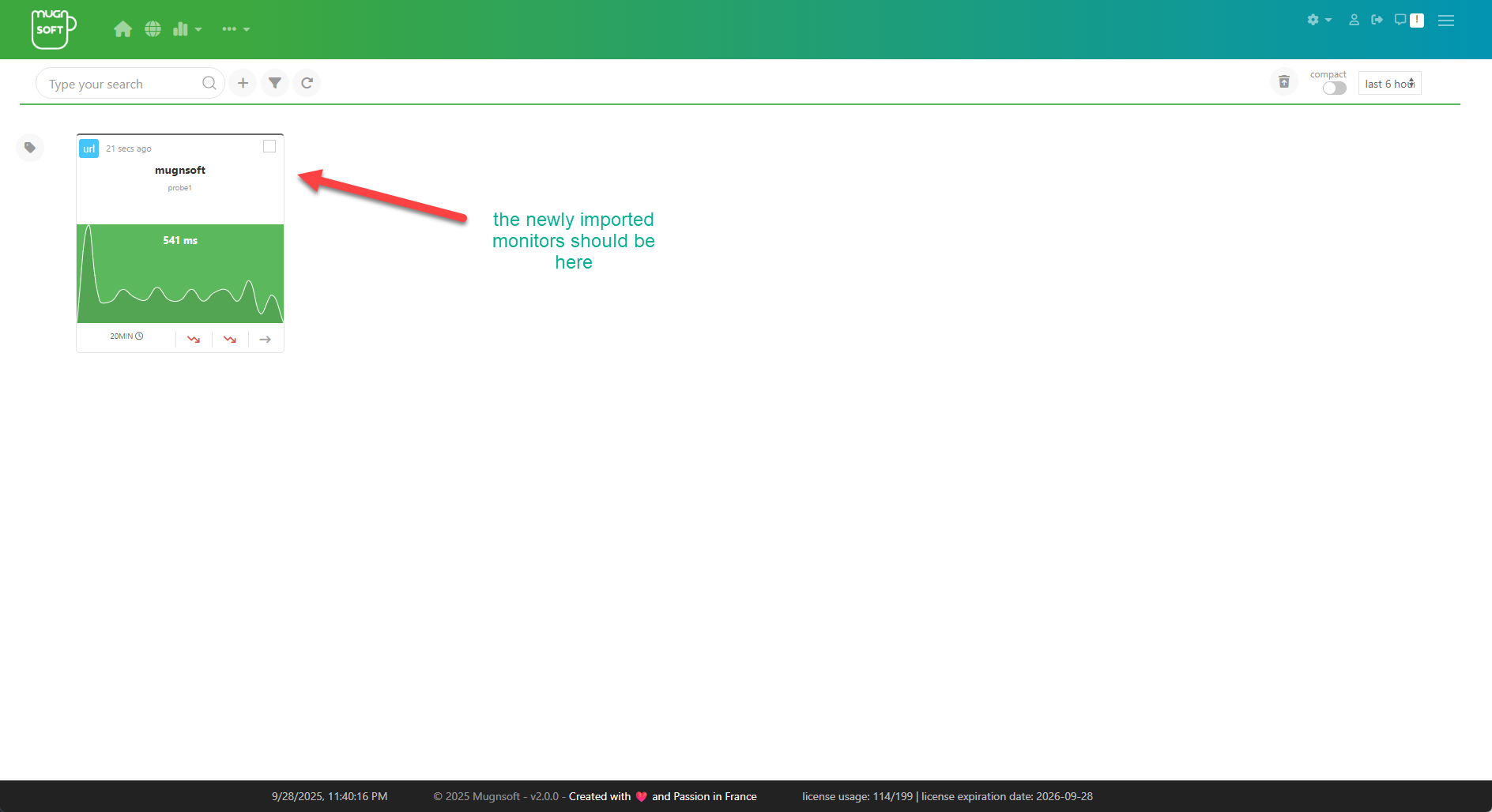Click inside the 'Type your search' field
Viewport: 1492px width, 812px height.
122,84
